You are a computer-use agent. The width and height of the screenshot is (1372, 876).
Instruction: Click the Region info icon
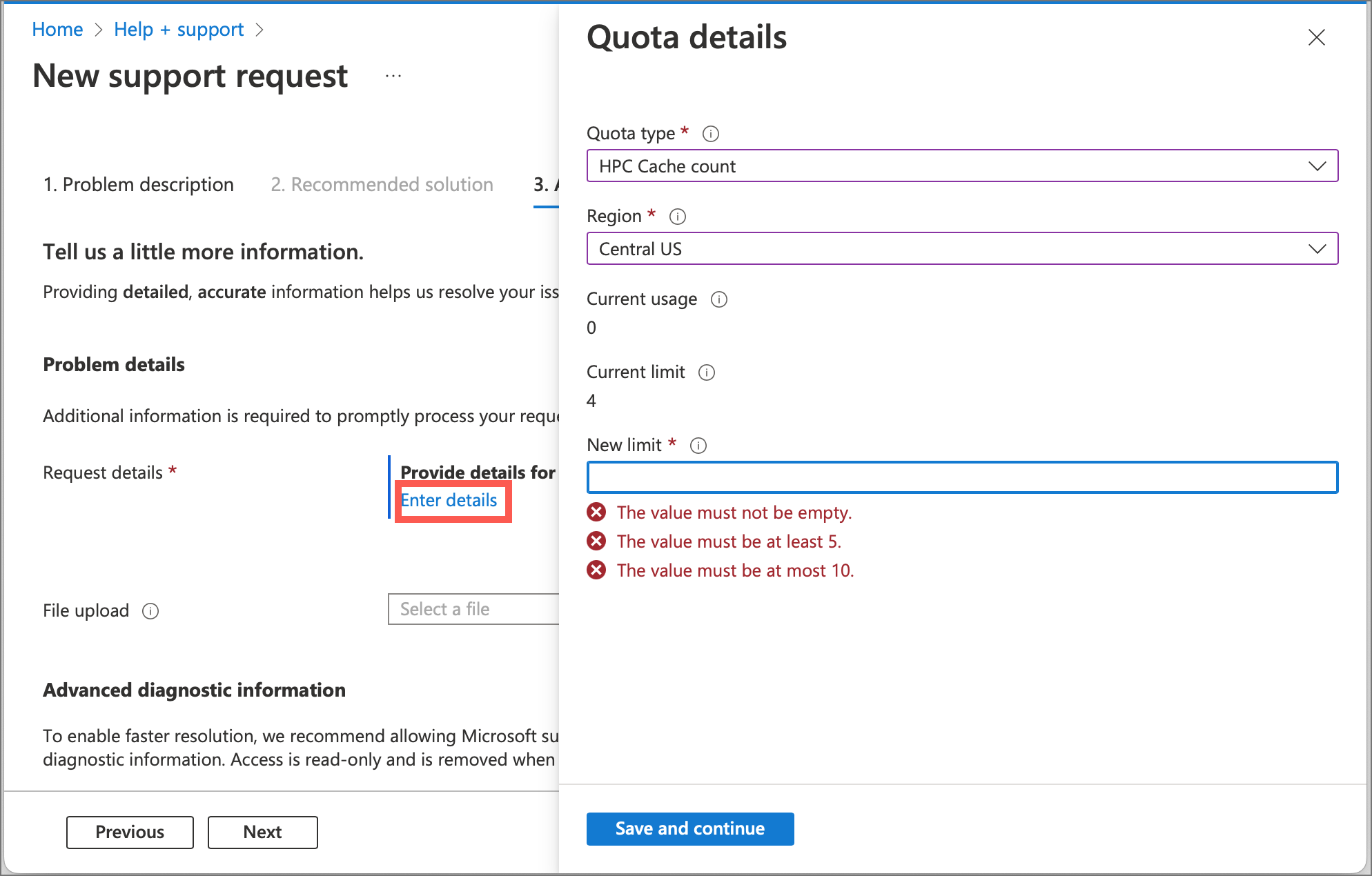tap(678, 217)
